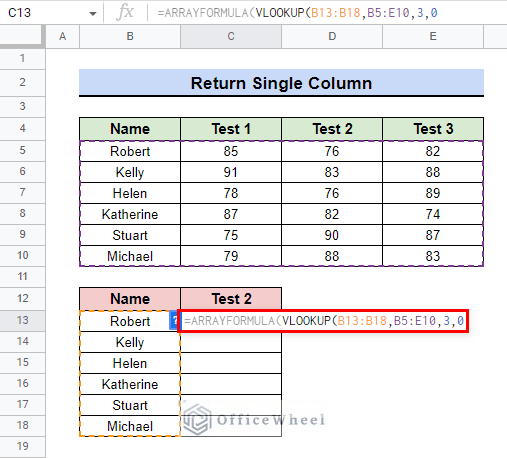Click the Test 2 header in row 4

(x=332, y=129)
